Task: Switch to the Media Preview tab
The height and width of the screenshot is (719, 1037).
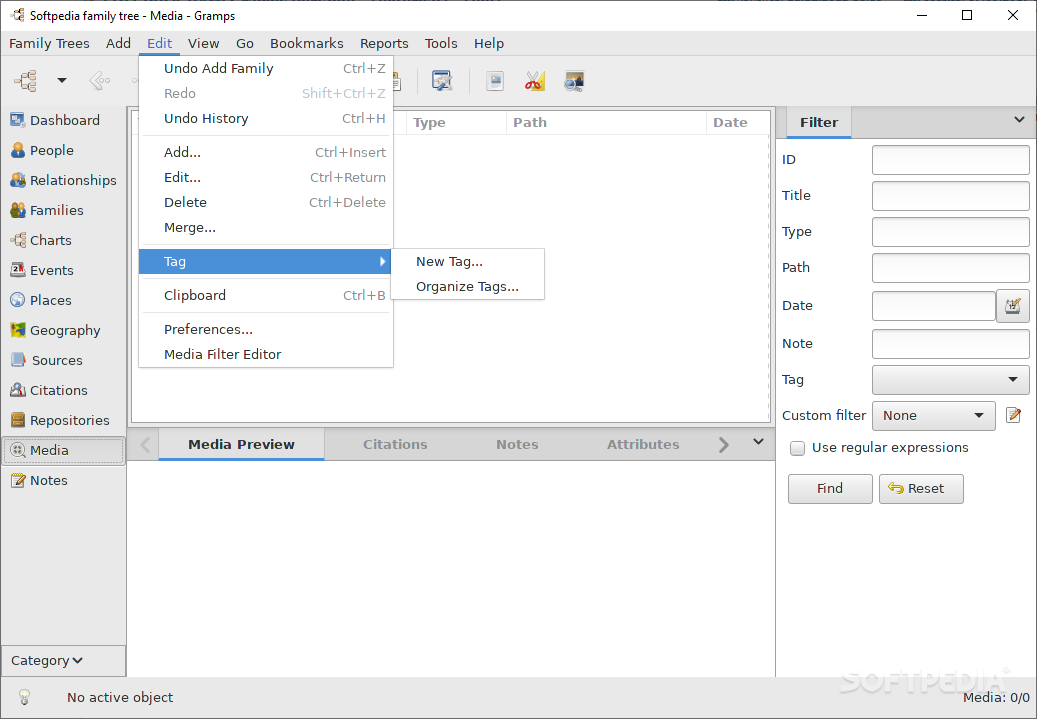Action: tap(241, 444)
